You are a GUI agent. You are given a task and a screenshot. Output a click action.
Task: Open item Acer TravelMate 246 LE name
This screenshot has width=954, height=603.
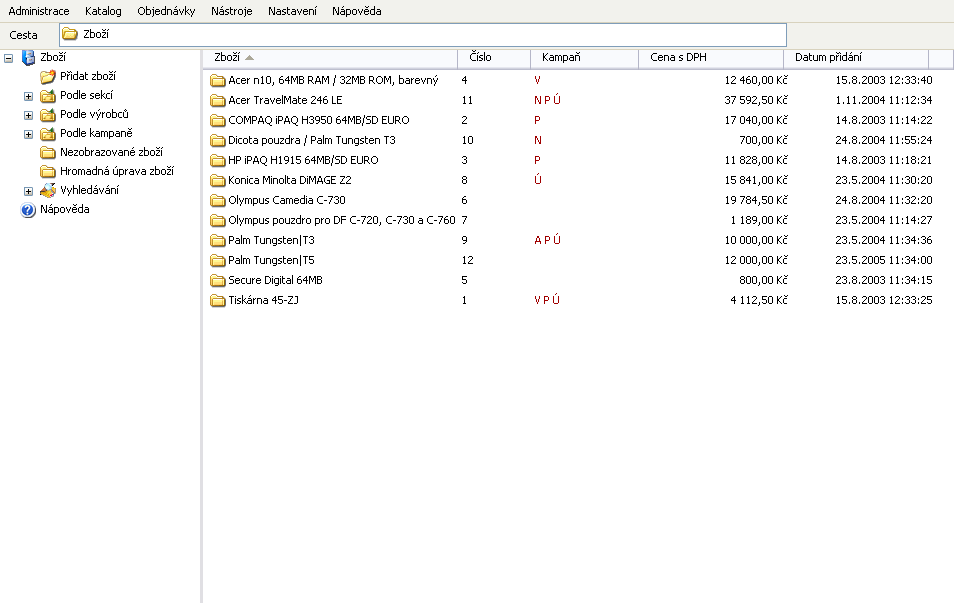point(285,100)
